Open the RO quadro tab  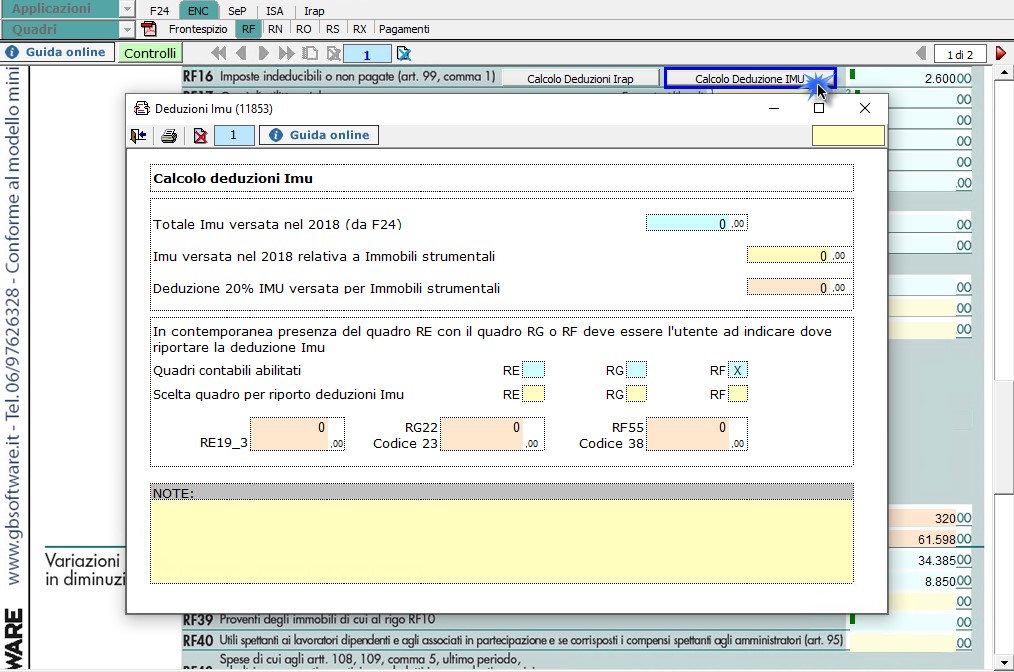coord(303,29)
